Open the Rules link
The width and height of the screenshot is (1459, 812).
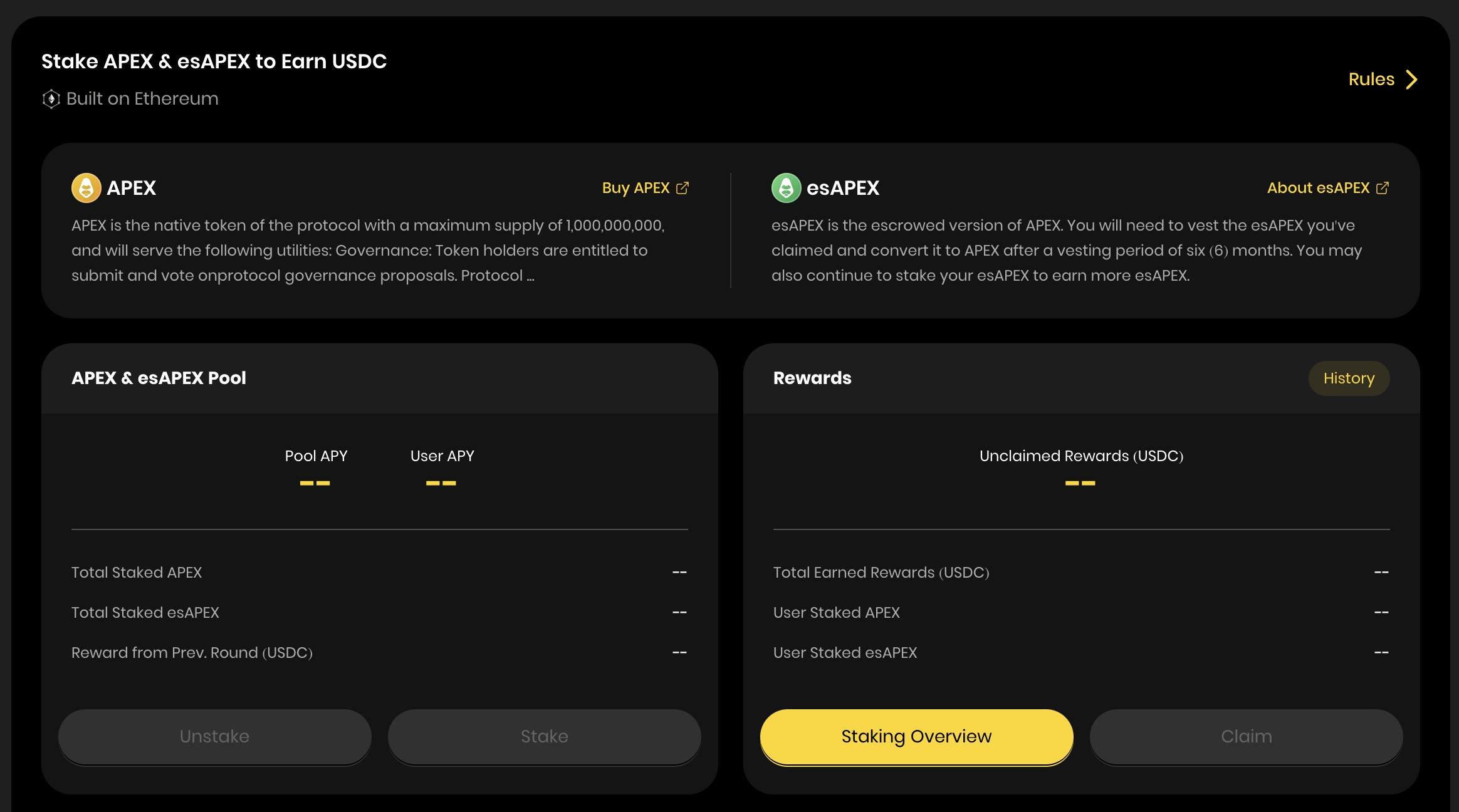pos(1371,80)
